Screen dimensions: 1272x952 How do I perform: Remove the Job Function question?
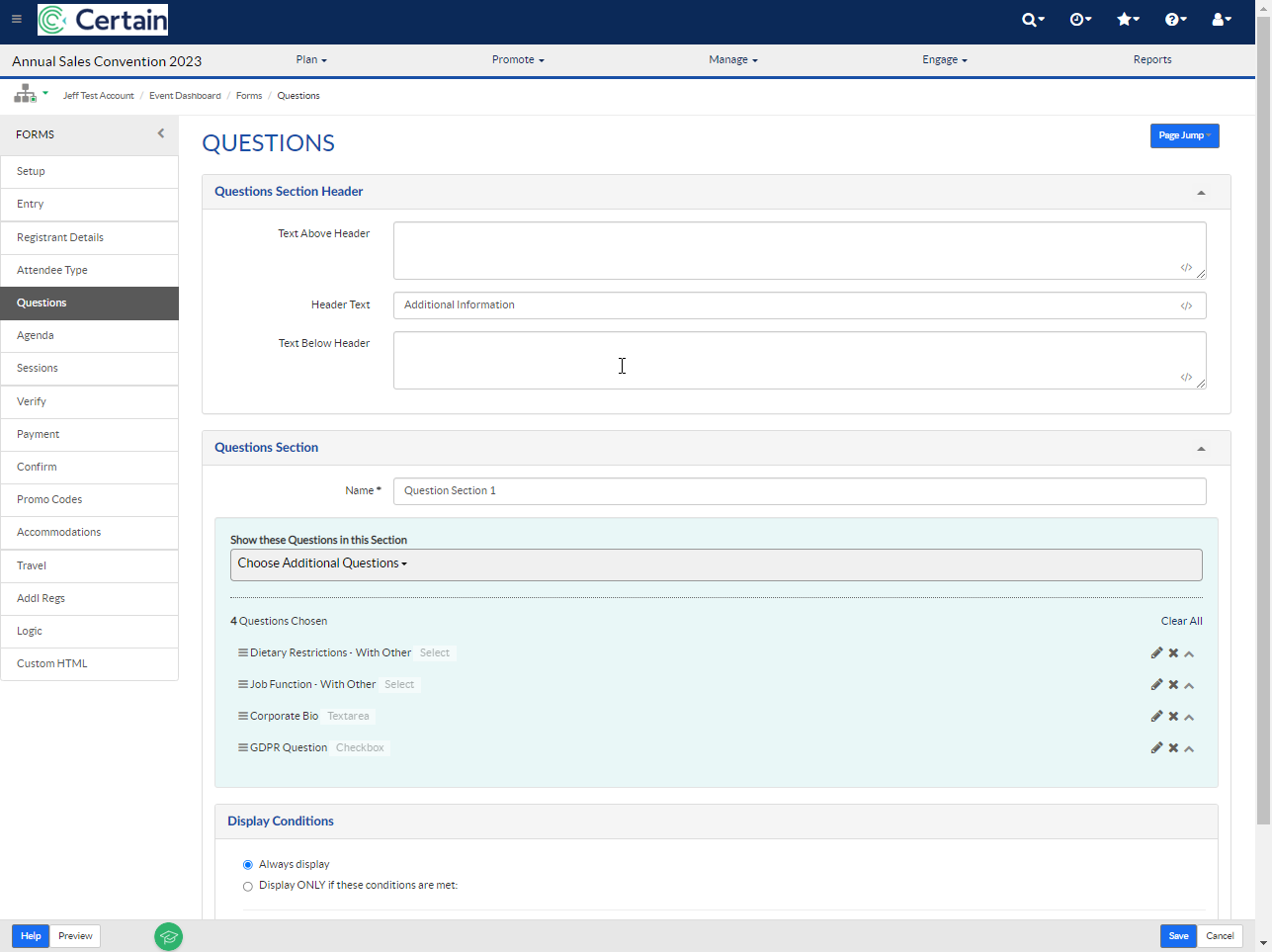(x=1173, y=685)
